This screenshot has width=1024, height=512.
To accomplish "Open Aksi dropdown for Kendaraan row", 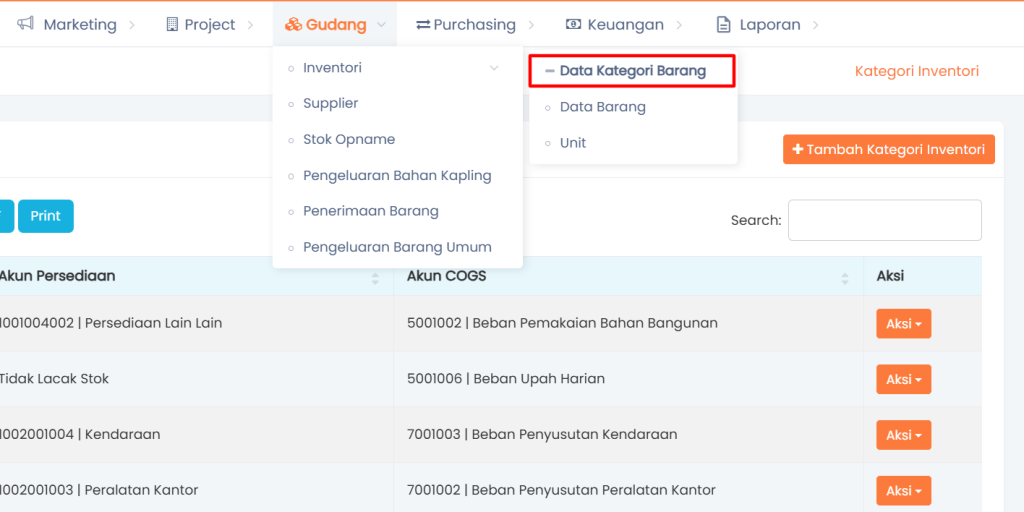I will point(903,435).
